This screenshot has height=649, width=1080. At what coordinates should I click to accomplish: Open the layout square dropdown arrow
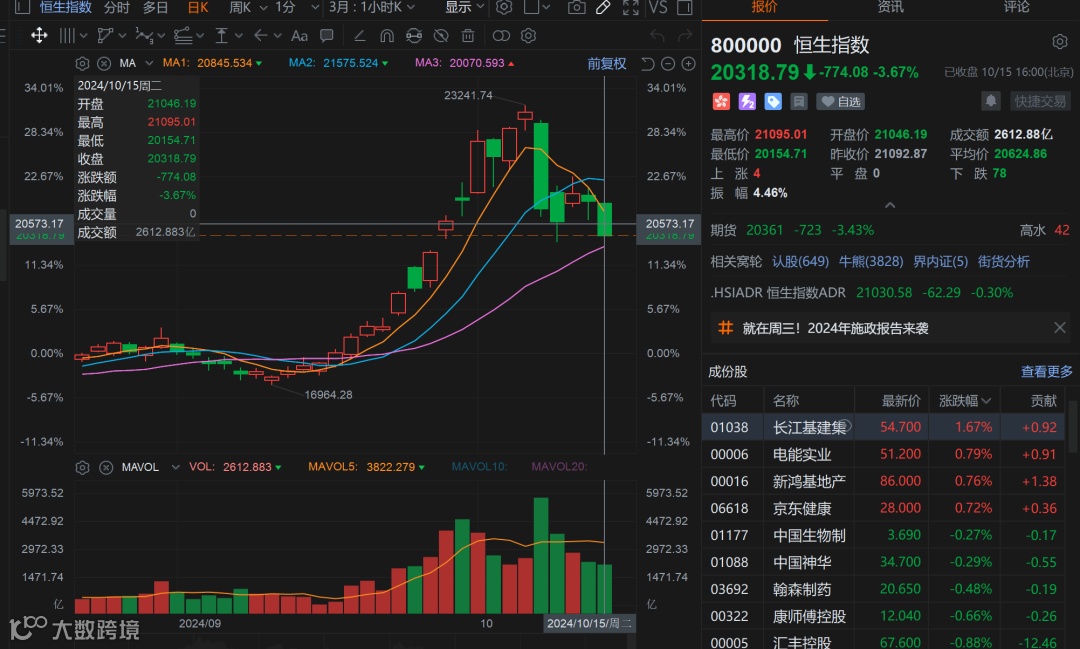coord(546,8)
